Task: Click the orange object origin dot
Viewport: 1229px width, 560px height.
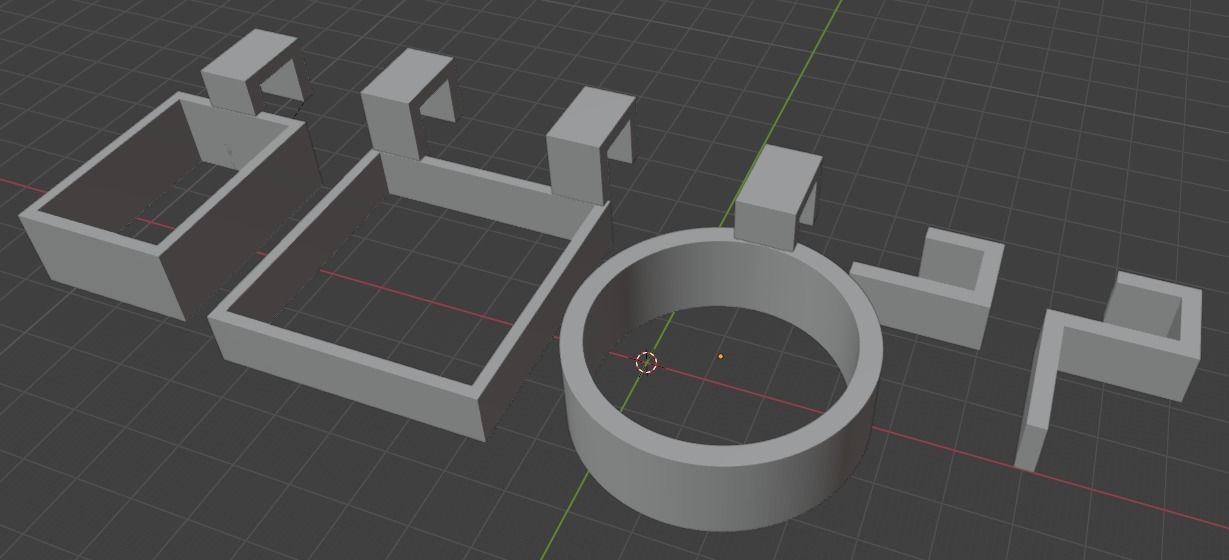Action: [x=720, y=356]
